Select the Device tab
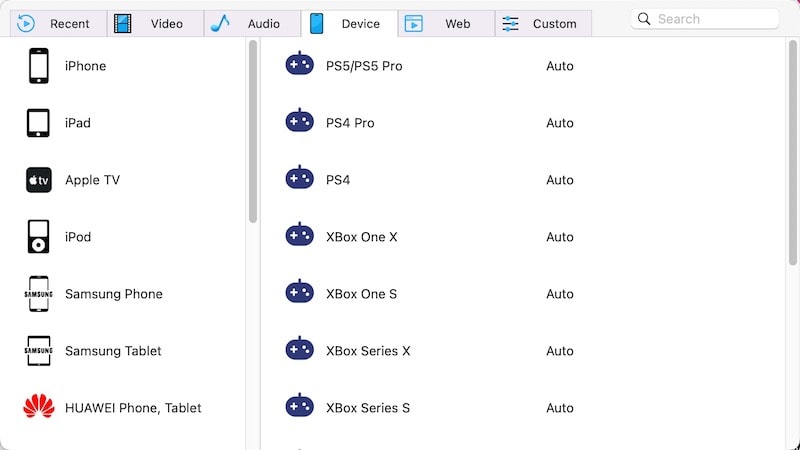Image resolution: width=800 pixels, height=450 pixels. tap(349, 23)
